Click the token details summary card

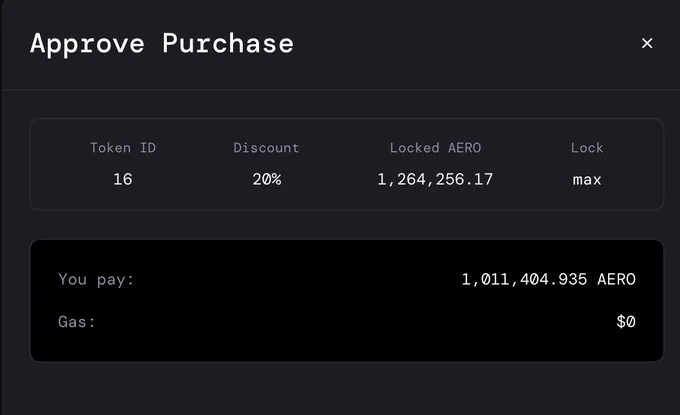(347, 164)
